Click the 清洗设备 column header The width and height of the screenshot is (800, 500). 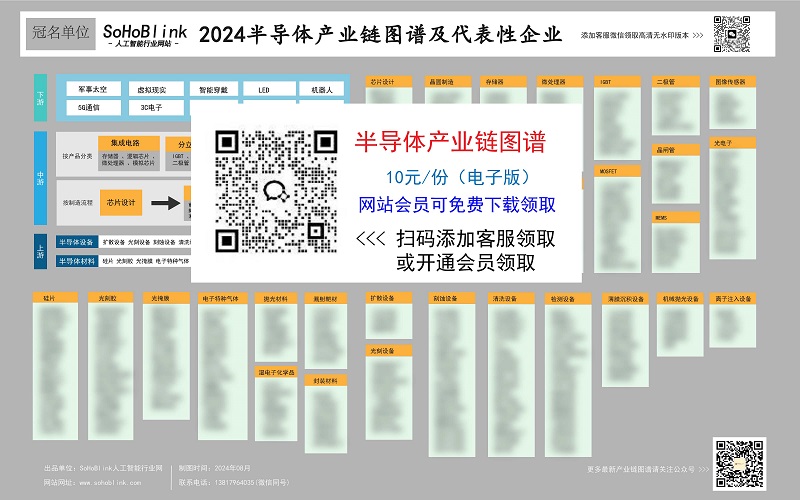(x=511, y=298)
